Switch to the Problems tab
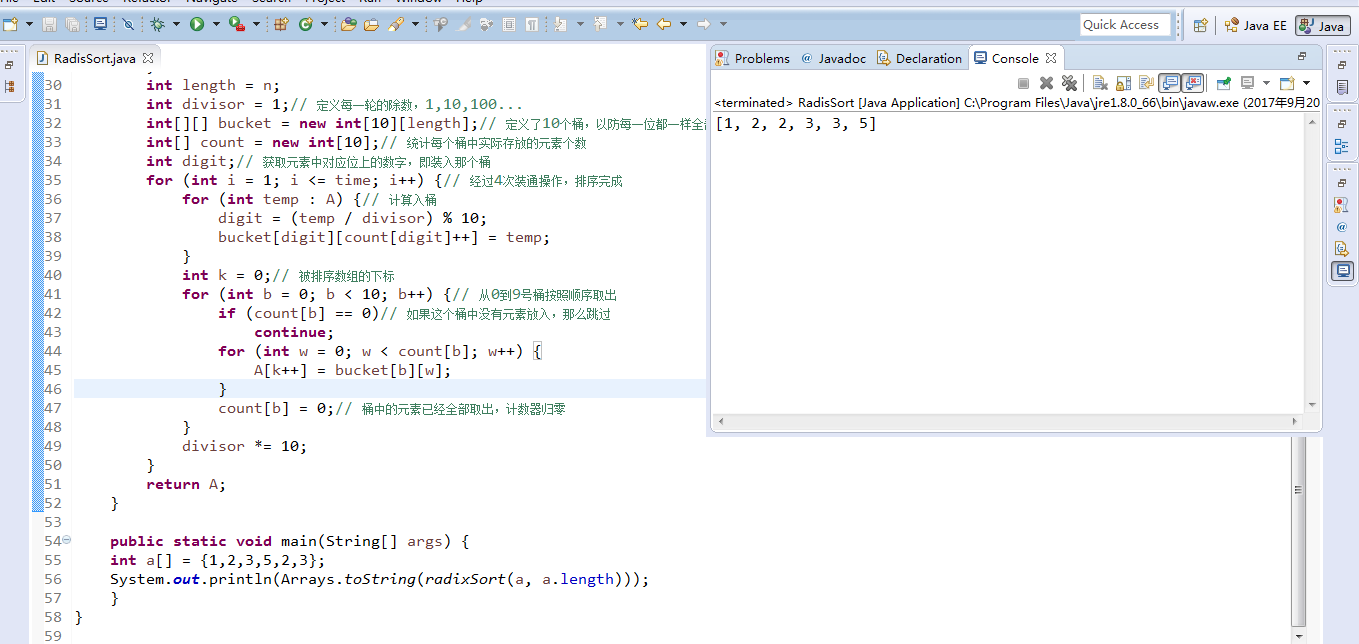This screenshot has width=1359, height=644. (753, 58)
